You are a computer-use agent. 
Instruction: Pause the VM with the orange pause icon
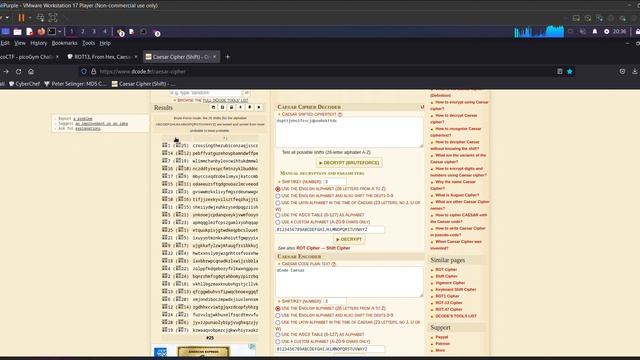(21, 18)
